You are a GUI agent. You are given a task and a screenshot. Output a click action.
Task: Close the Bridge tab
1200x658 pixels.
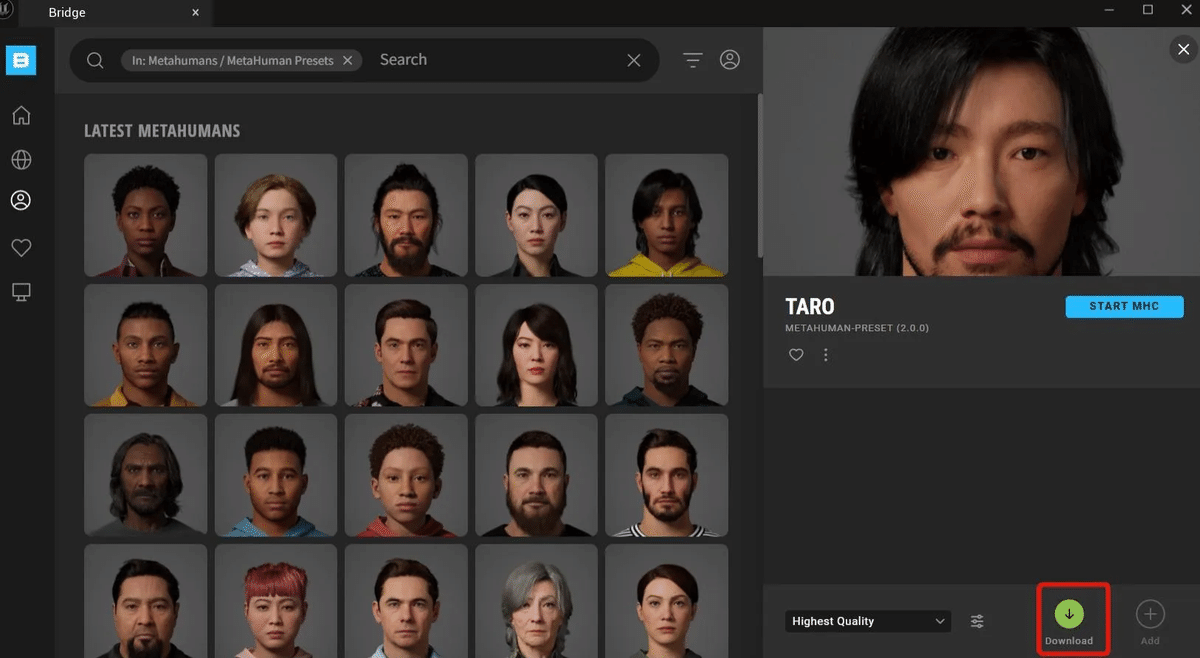(196, 13)
